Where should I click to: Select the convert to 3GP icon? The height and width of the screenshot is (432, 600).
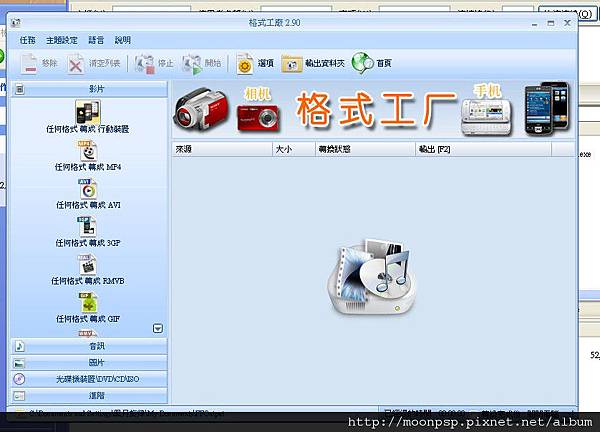click(x=87, y=227)
